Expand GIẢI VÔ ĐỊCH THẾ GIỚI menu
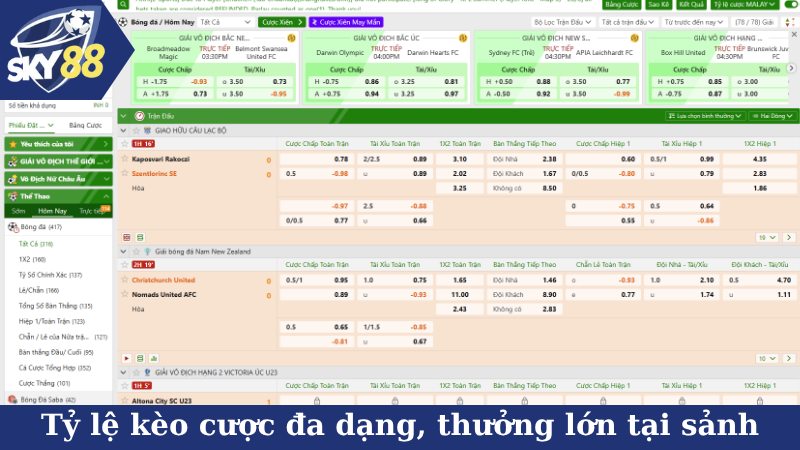800x450 pixels. (58, 161)
